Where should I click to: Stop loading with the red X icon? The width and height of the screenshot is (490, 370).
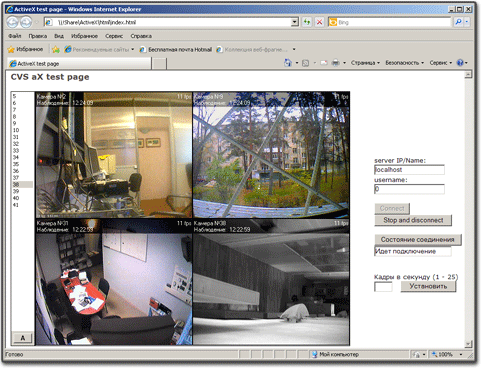[x=319, y=22]
